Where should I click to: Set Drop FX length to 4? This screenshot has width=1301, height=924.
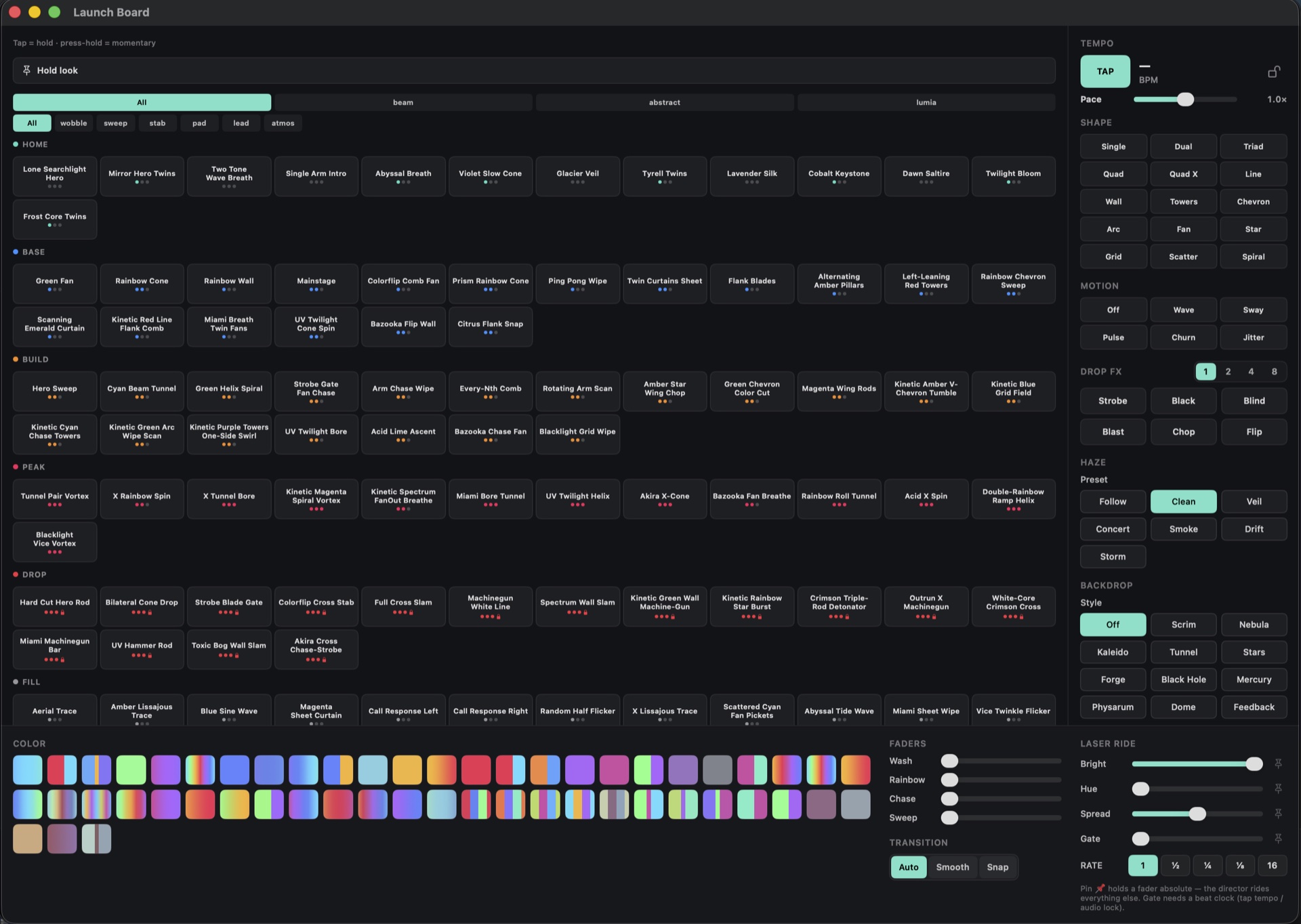point(1251,372)
